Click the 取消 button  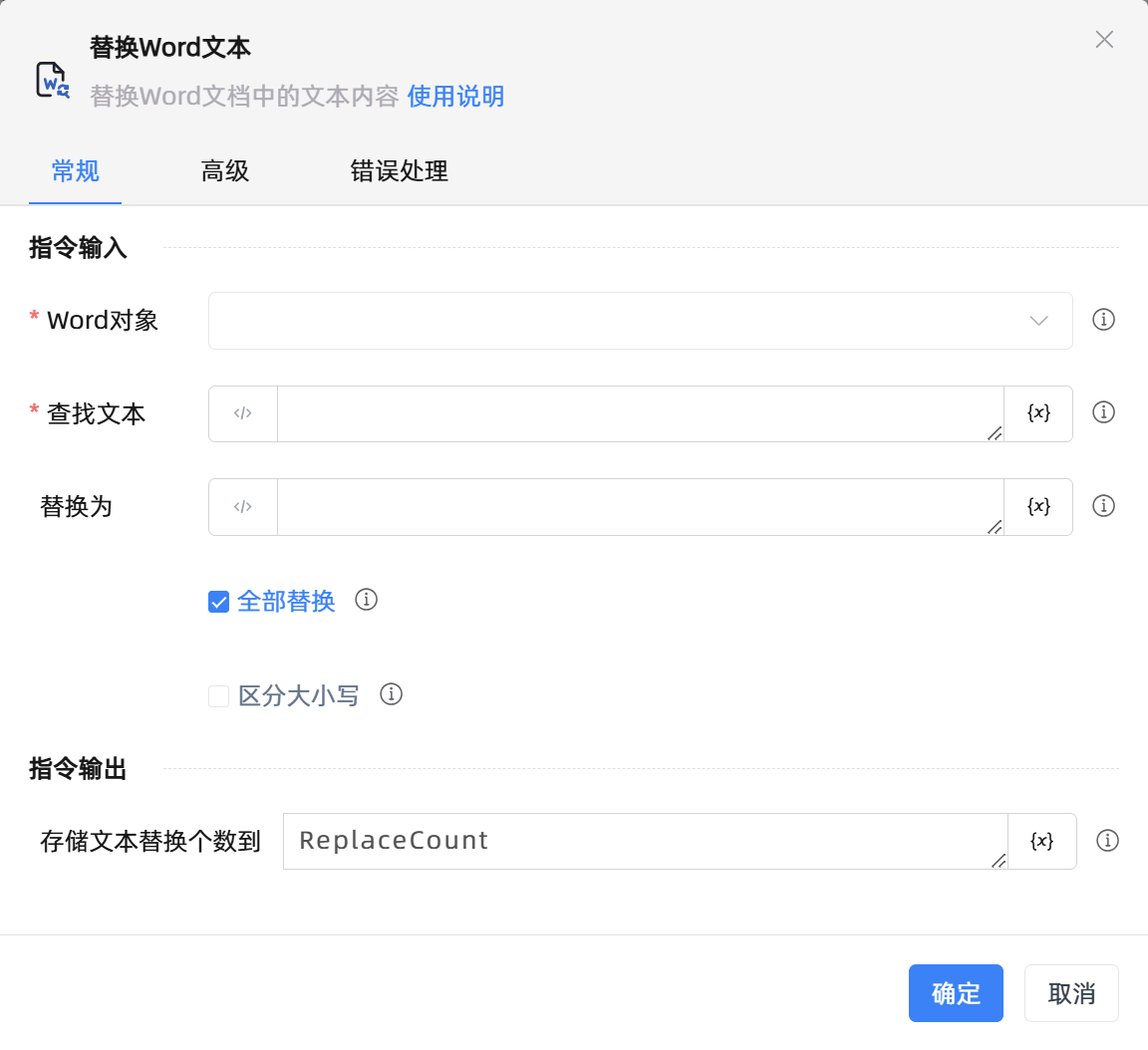coord(1071,993)
